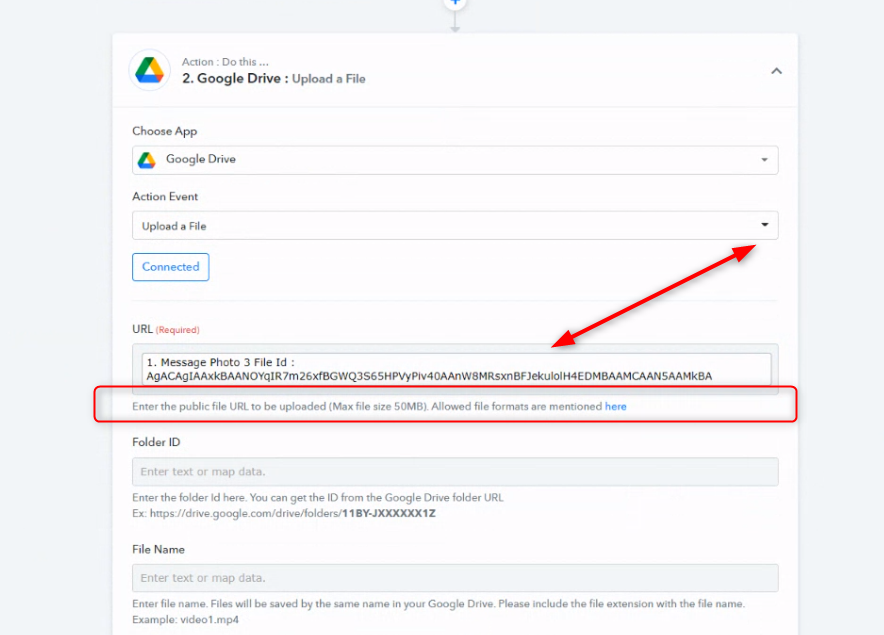Click the URL (Required) label
Screen dimensions: 884x635
point(166,329)
